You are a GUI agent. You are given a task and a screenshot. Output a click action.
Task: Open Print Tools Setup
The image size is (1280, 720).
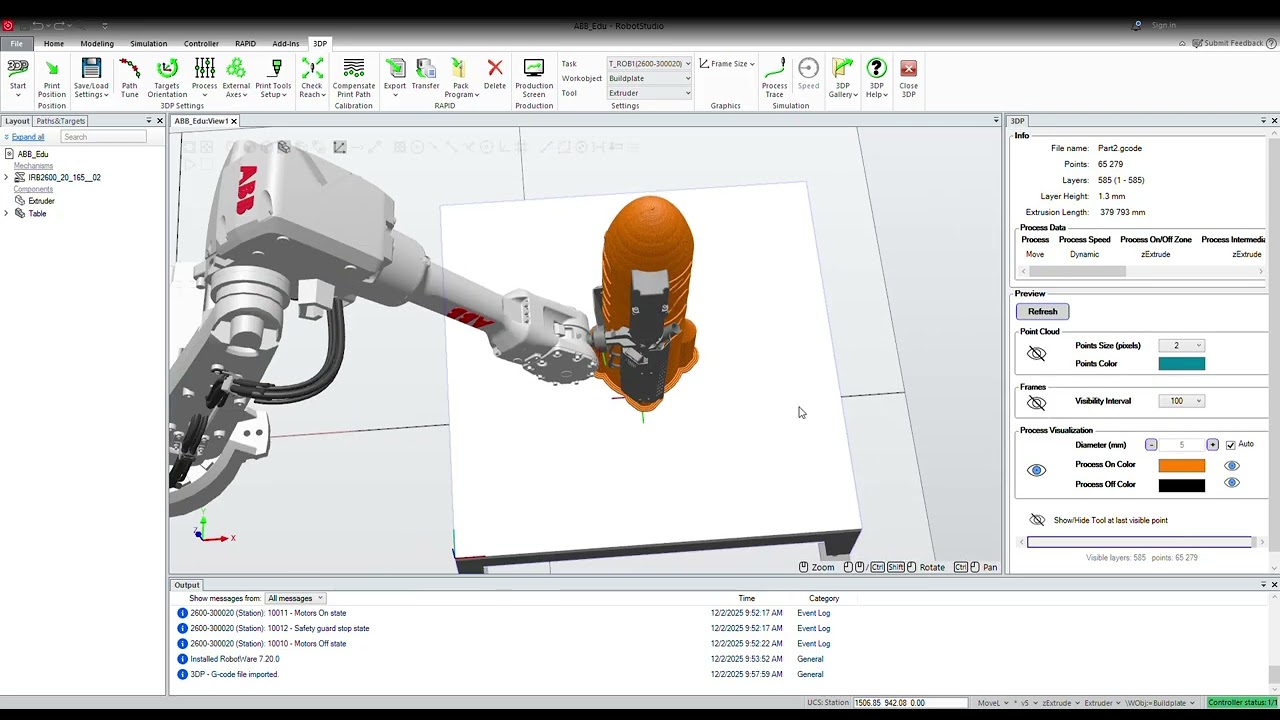click(x=273, y=78)
